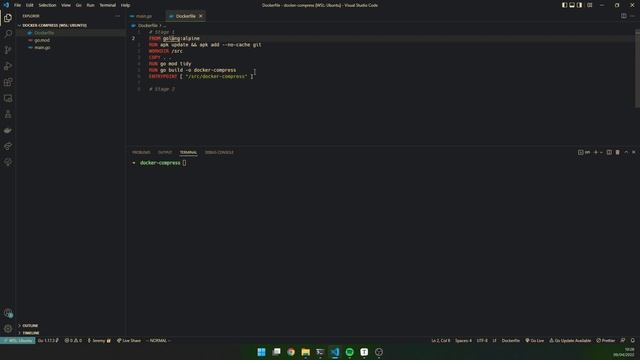This screenshot has width=640, height=360.
Task: Open the Help menu
Action: (125, 5)
